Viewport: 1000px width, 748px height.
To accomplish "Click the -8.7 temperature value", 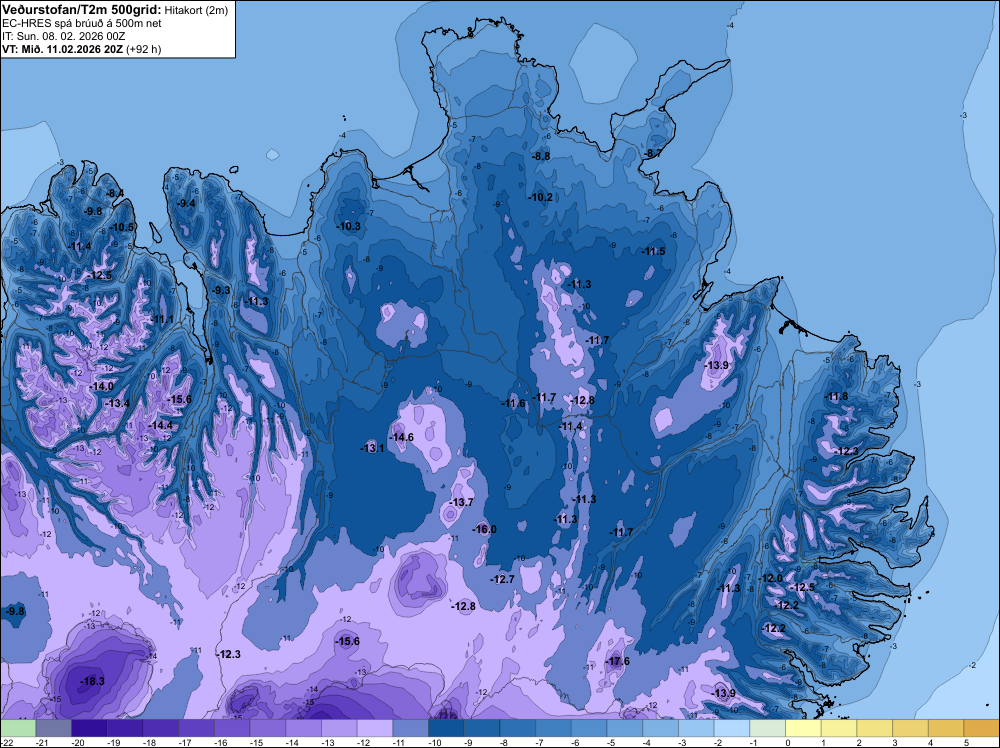I will tap(653, 154).
